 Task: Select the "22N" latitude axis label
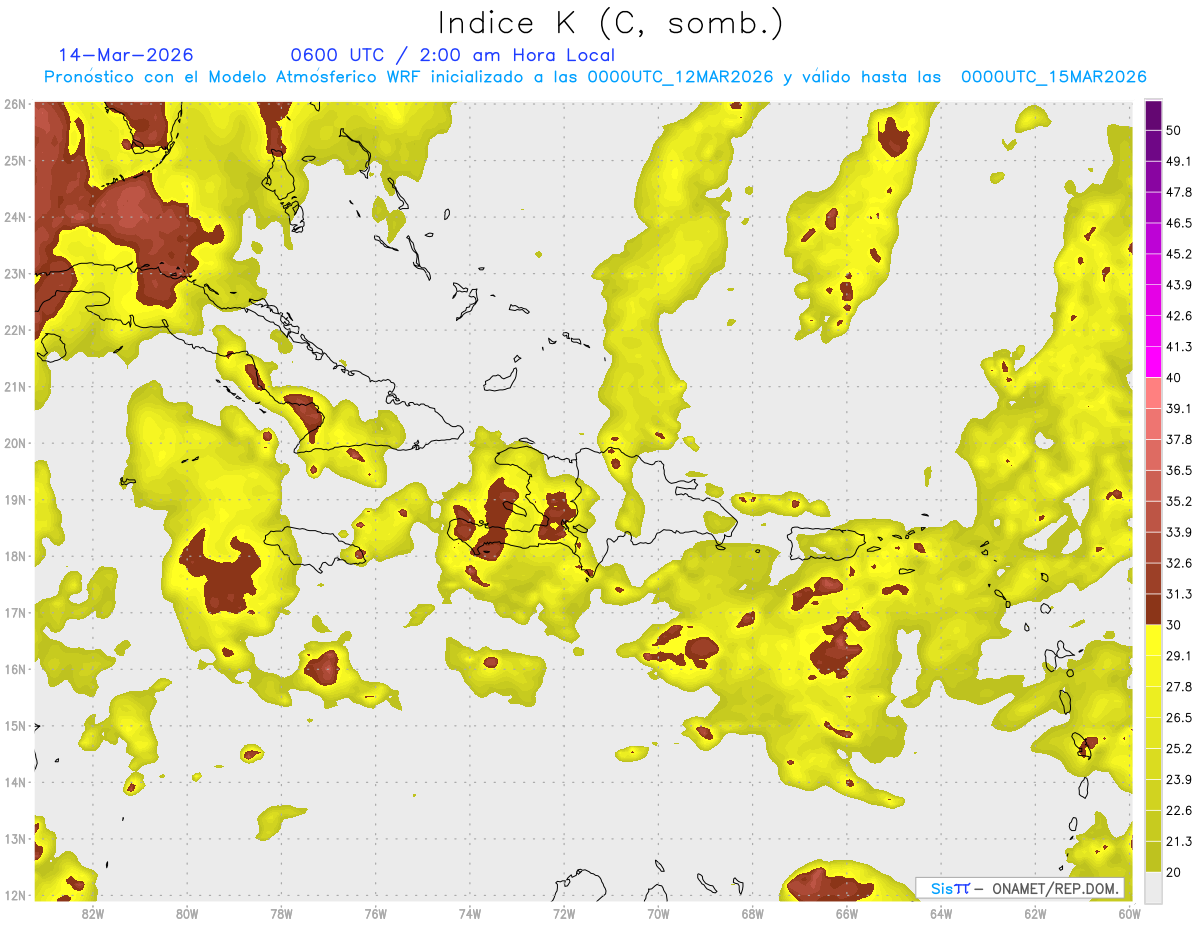pos(15,330)
